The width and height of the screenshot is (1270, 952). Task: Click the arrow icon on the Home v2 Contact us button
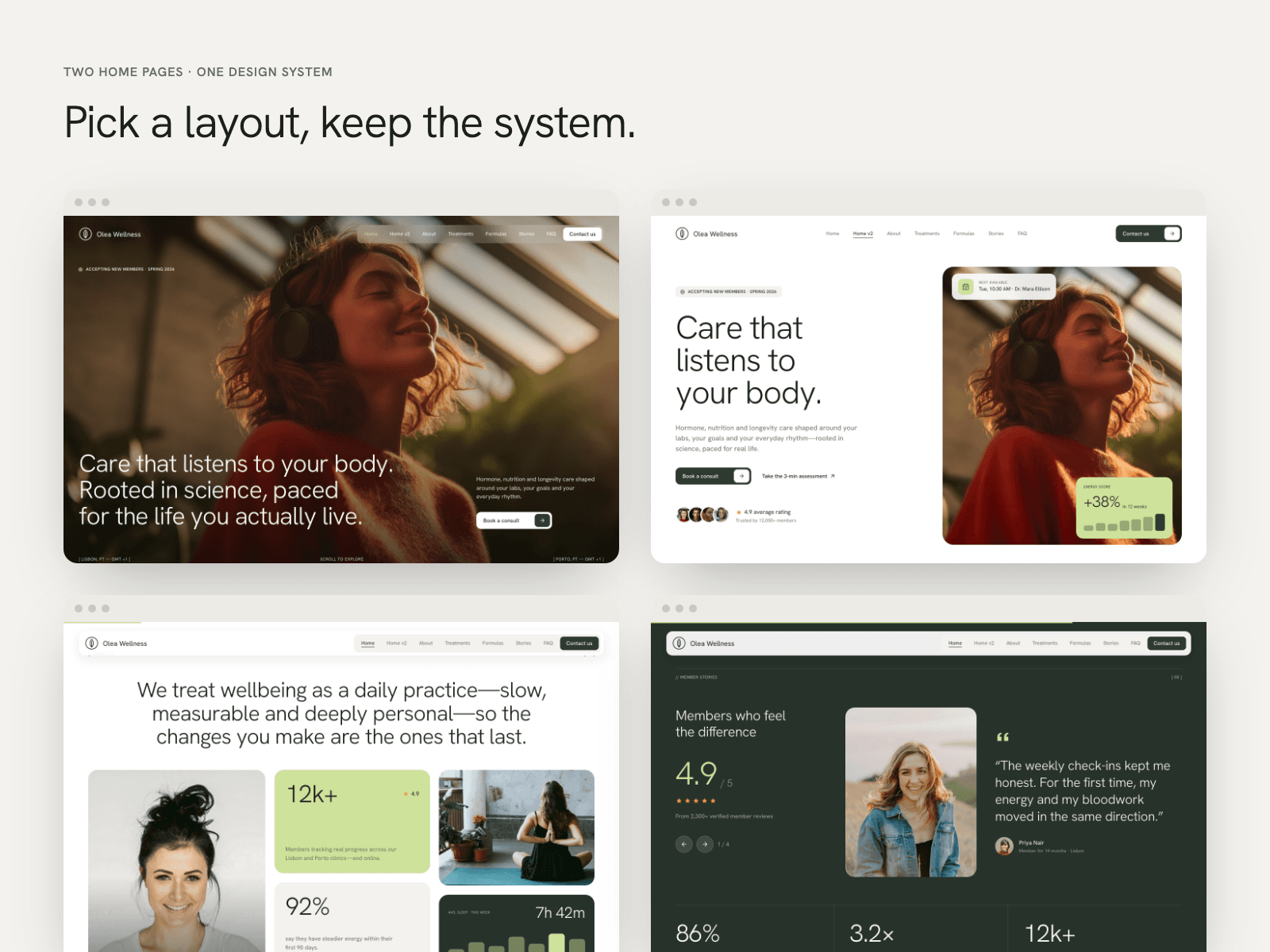click(x=1172, y=233)
